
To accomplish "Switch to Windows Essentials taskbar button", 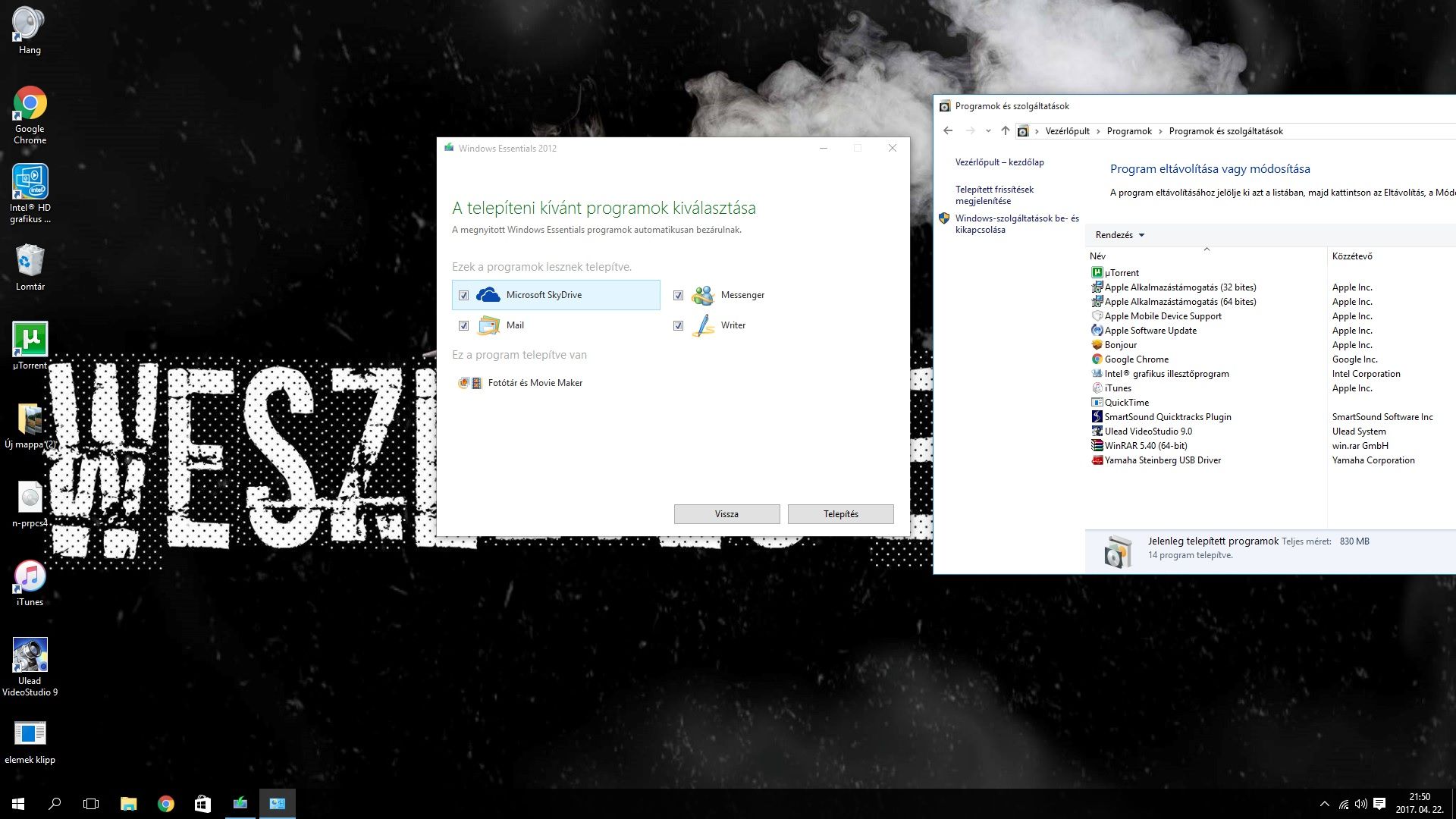I will (x=240, y=804).
